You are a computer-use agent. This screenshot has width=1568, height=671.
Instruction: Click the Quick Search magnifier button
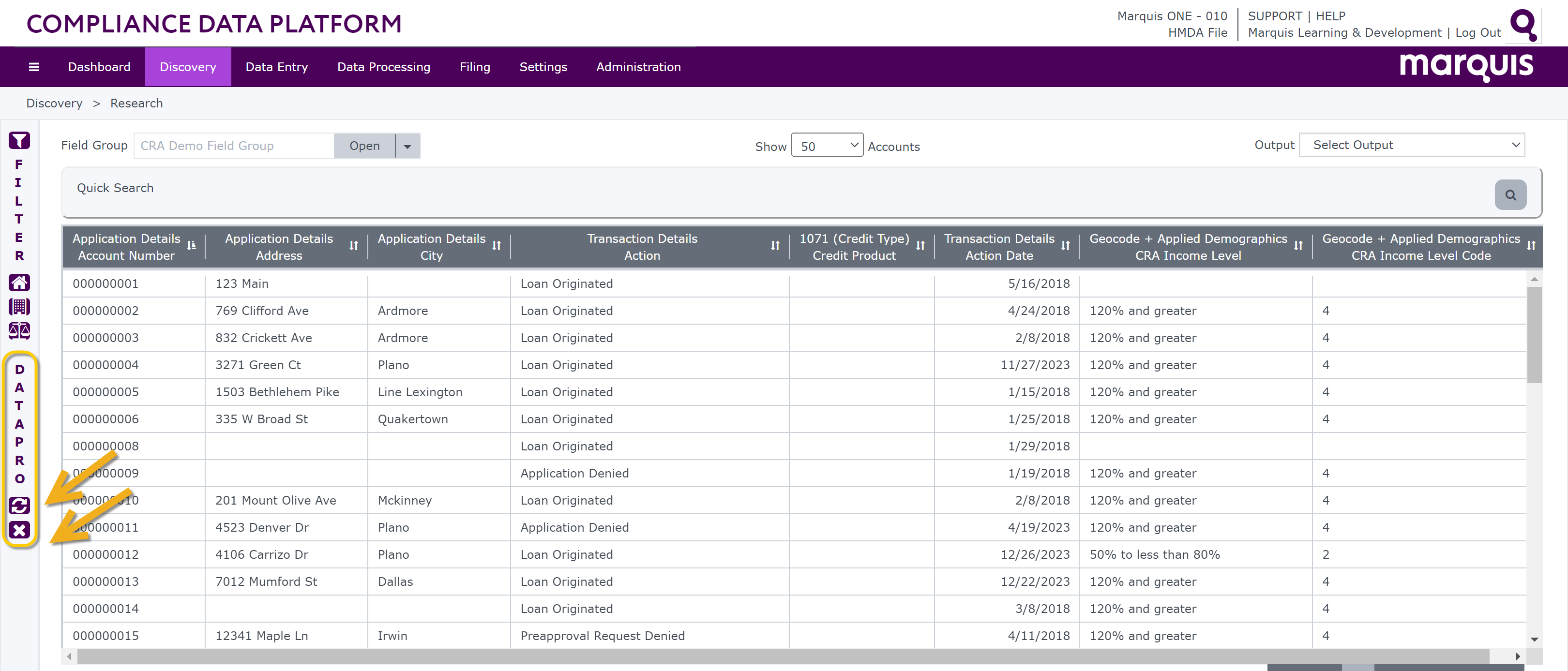[x=1510, y=194]
